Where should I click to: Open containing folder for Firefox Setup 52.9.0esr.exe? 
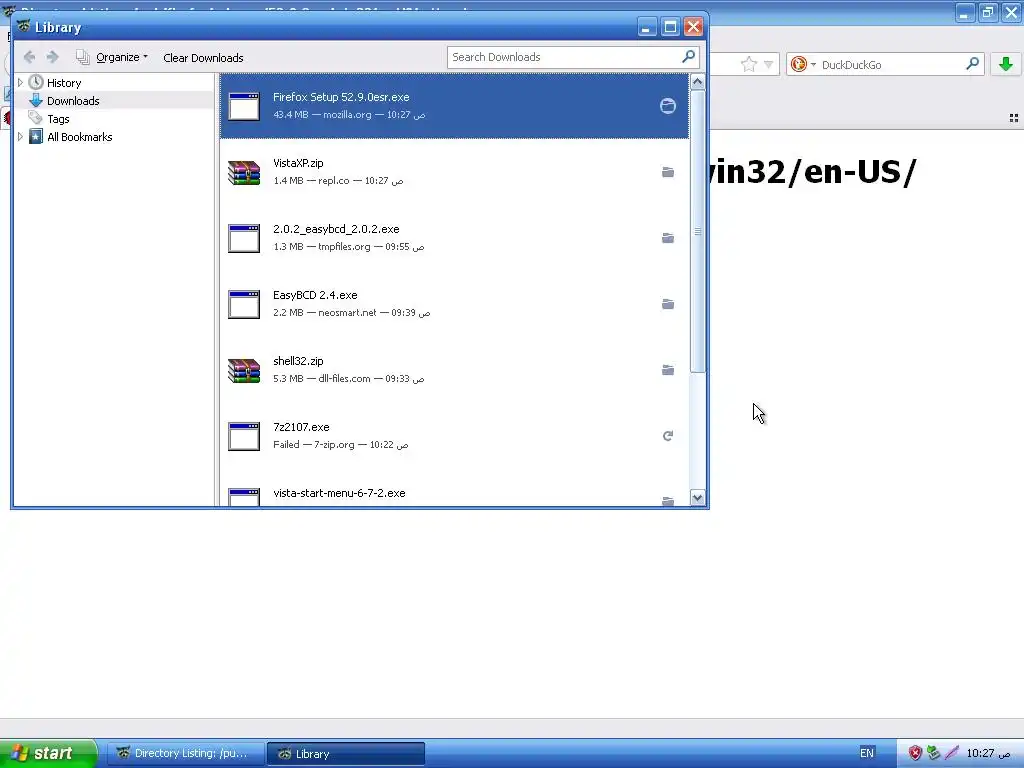[x=667, y=106]
